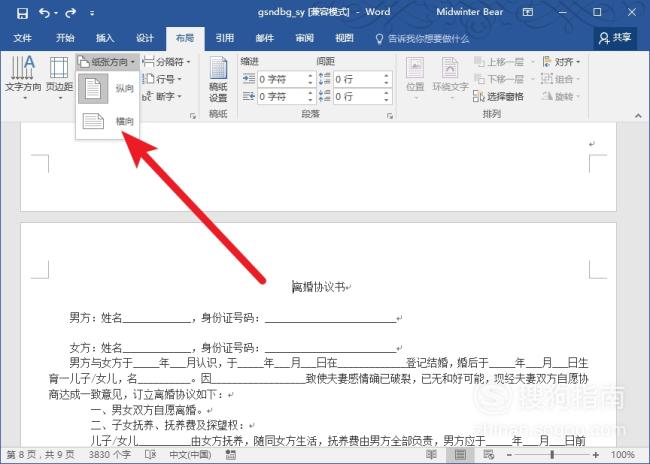The height and width of the screenshot is (464, 650).
Task: Click the 100% zoom level
Action: pyautogui.click(x=623, y=455)
